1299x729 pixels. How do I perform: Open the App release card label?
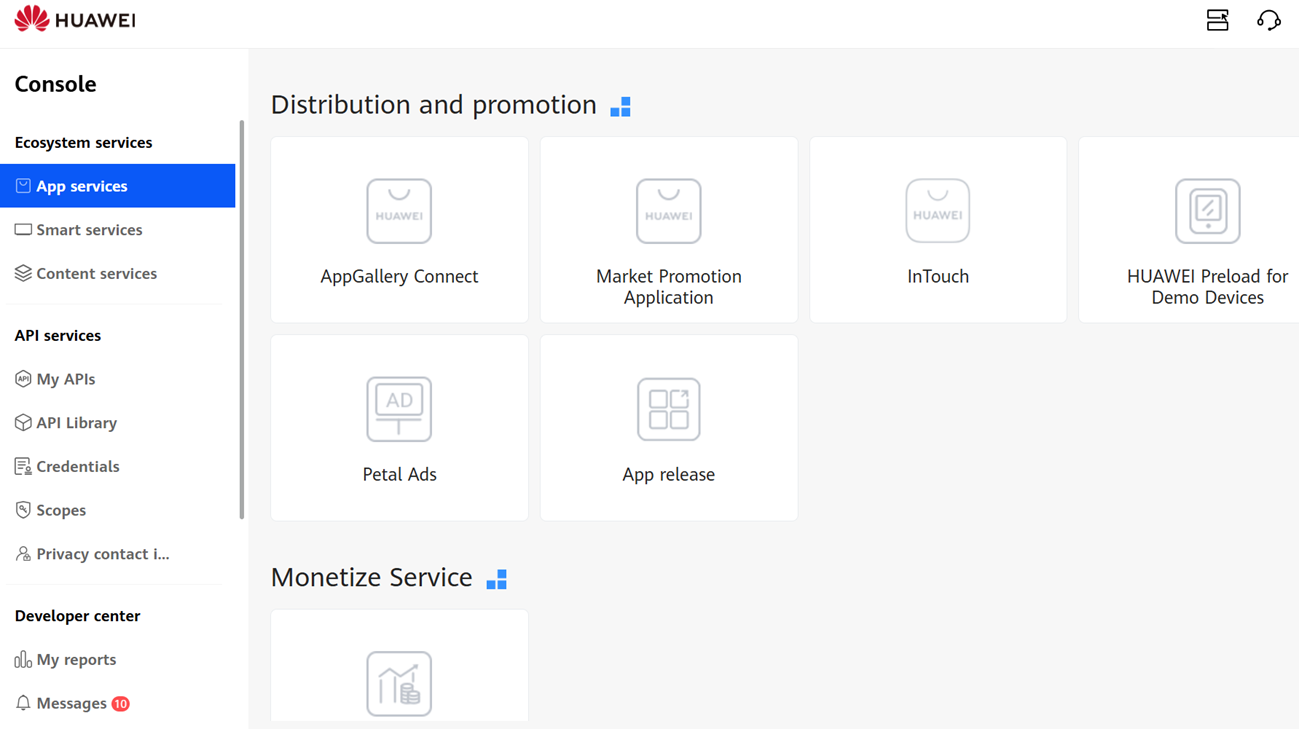669,475
